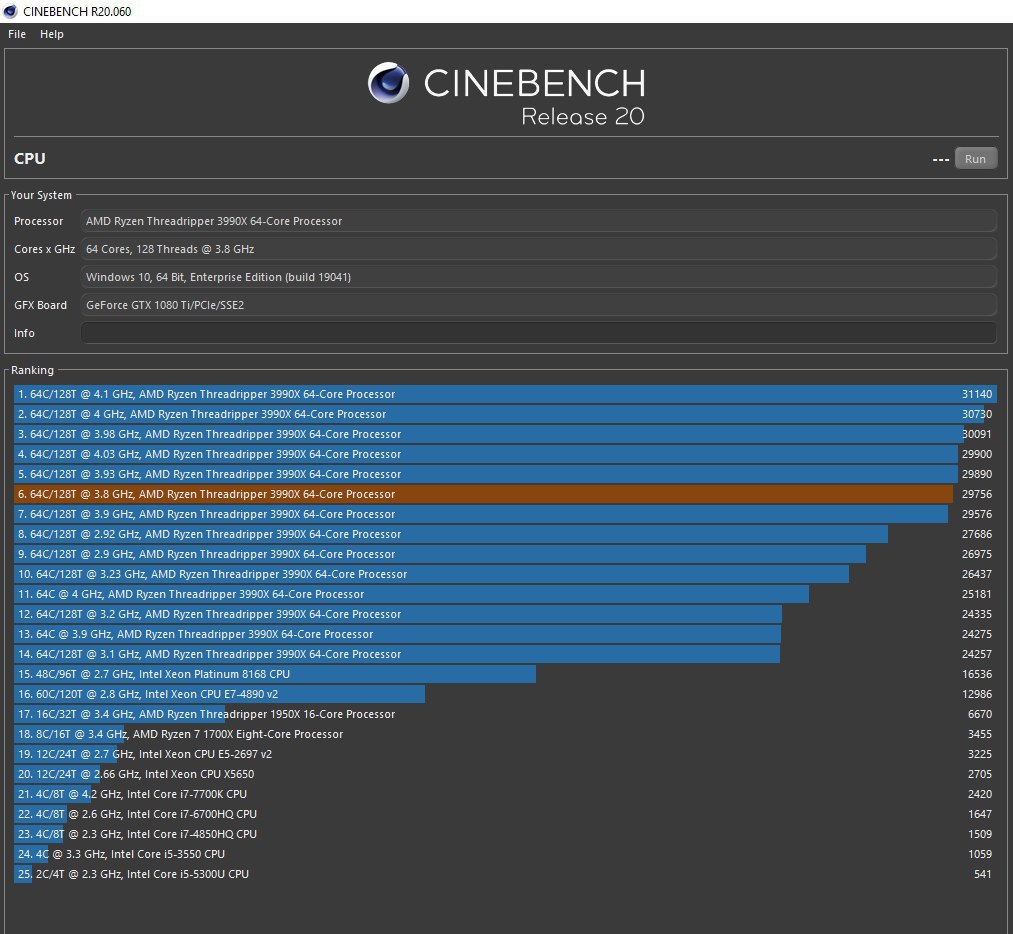The image size is (1013, 934).
Task: Click the empty Info input field
Action: 538,333
